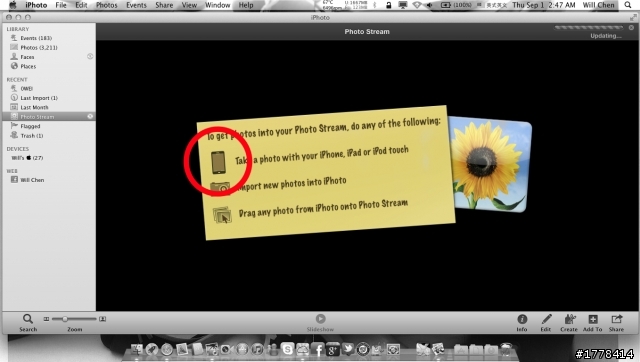Image resolution: width=640 pixels, height=362 pixels.
Task: Enter full screen using top-right arrows
Action: pyautogui.click(x=633, y=18)
